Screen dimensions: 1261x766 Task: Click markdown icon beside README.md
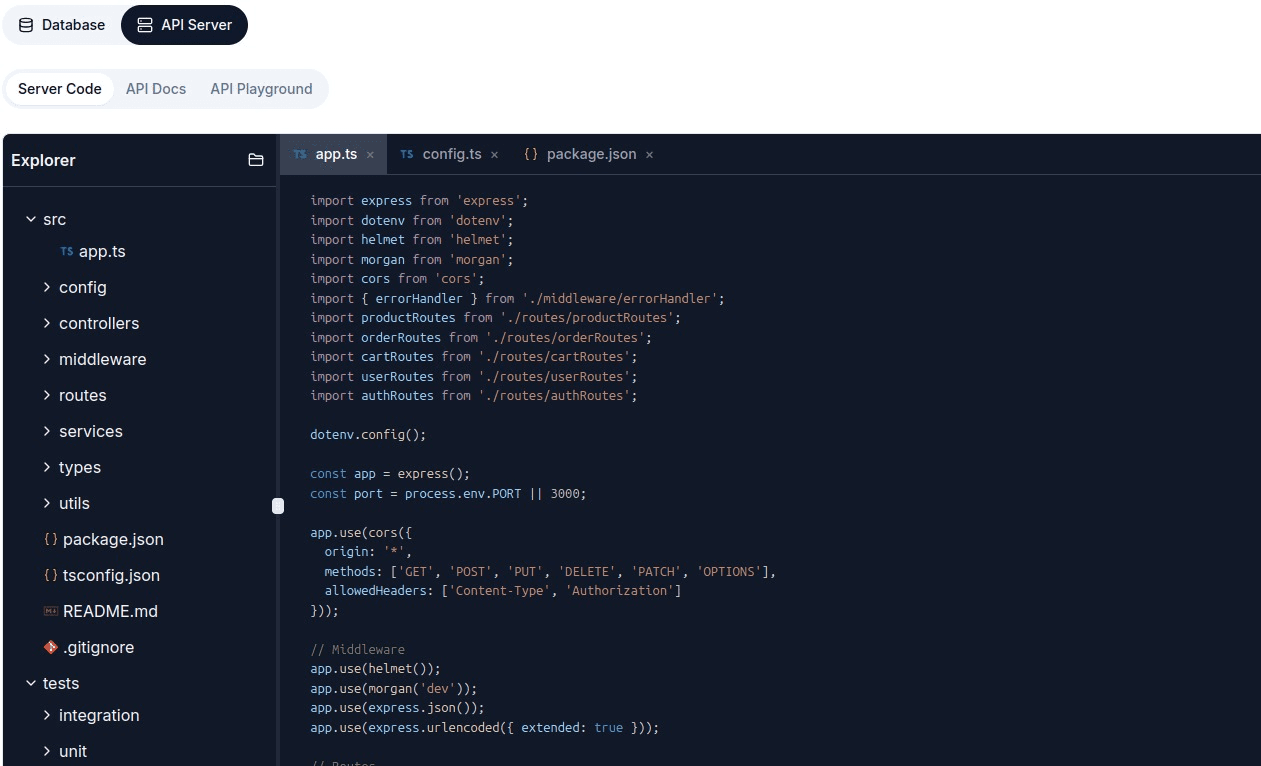click(x=51, y=611)
